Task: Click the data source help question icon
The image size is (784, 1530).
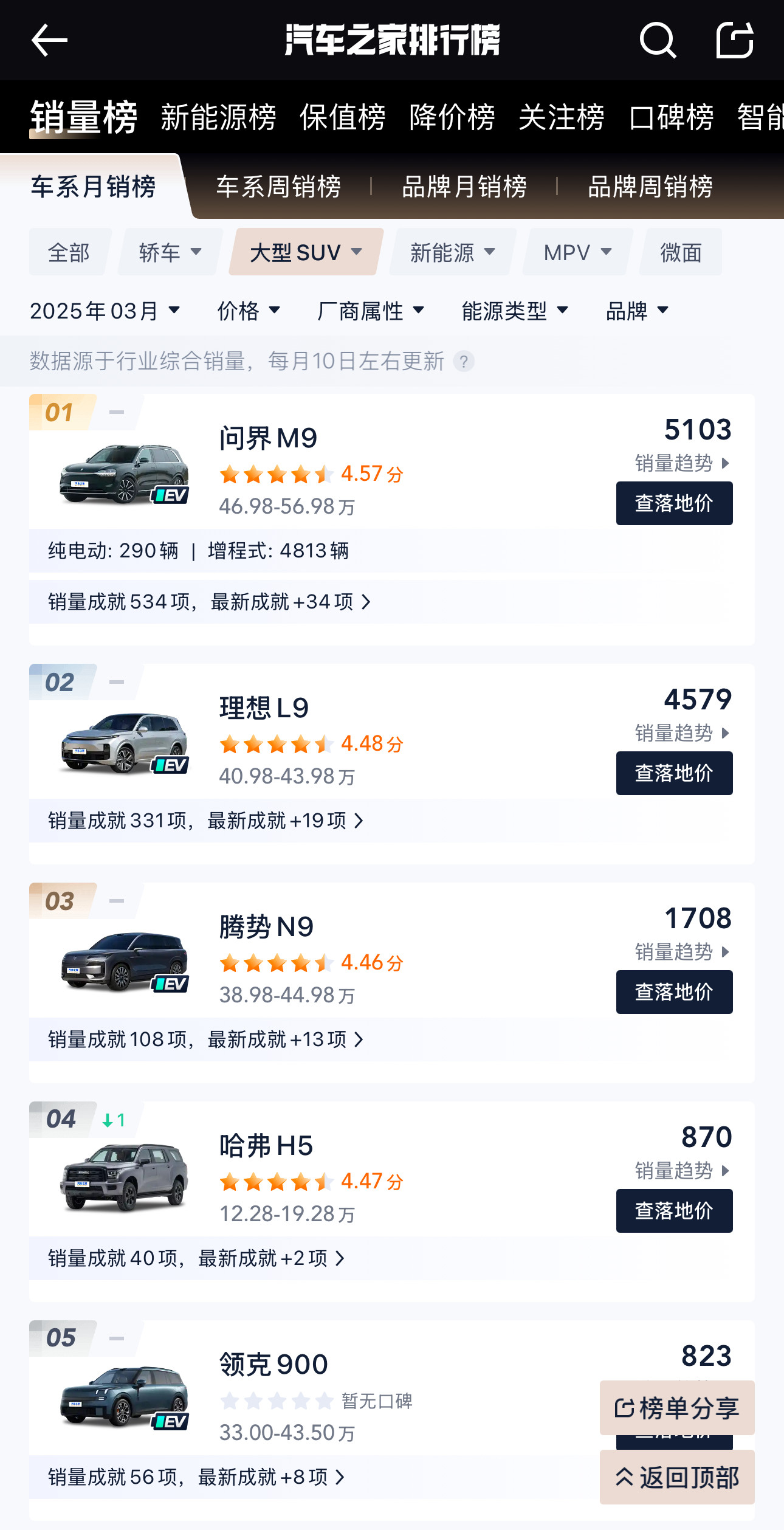Action: pos(464,362)
